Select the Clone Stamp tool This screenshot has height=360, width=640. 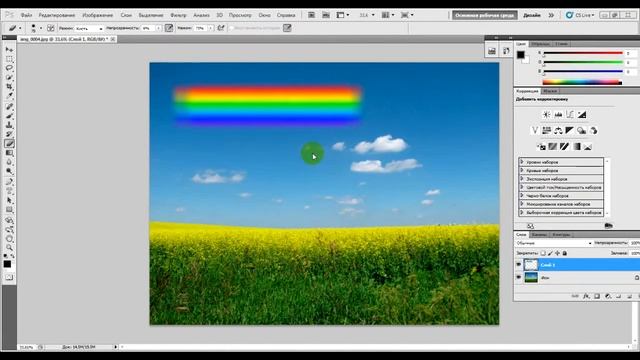9,125
